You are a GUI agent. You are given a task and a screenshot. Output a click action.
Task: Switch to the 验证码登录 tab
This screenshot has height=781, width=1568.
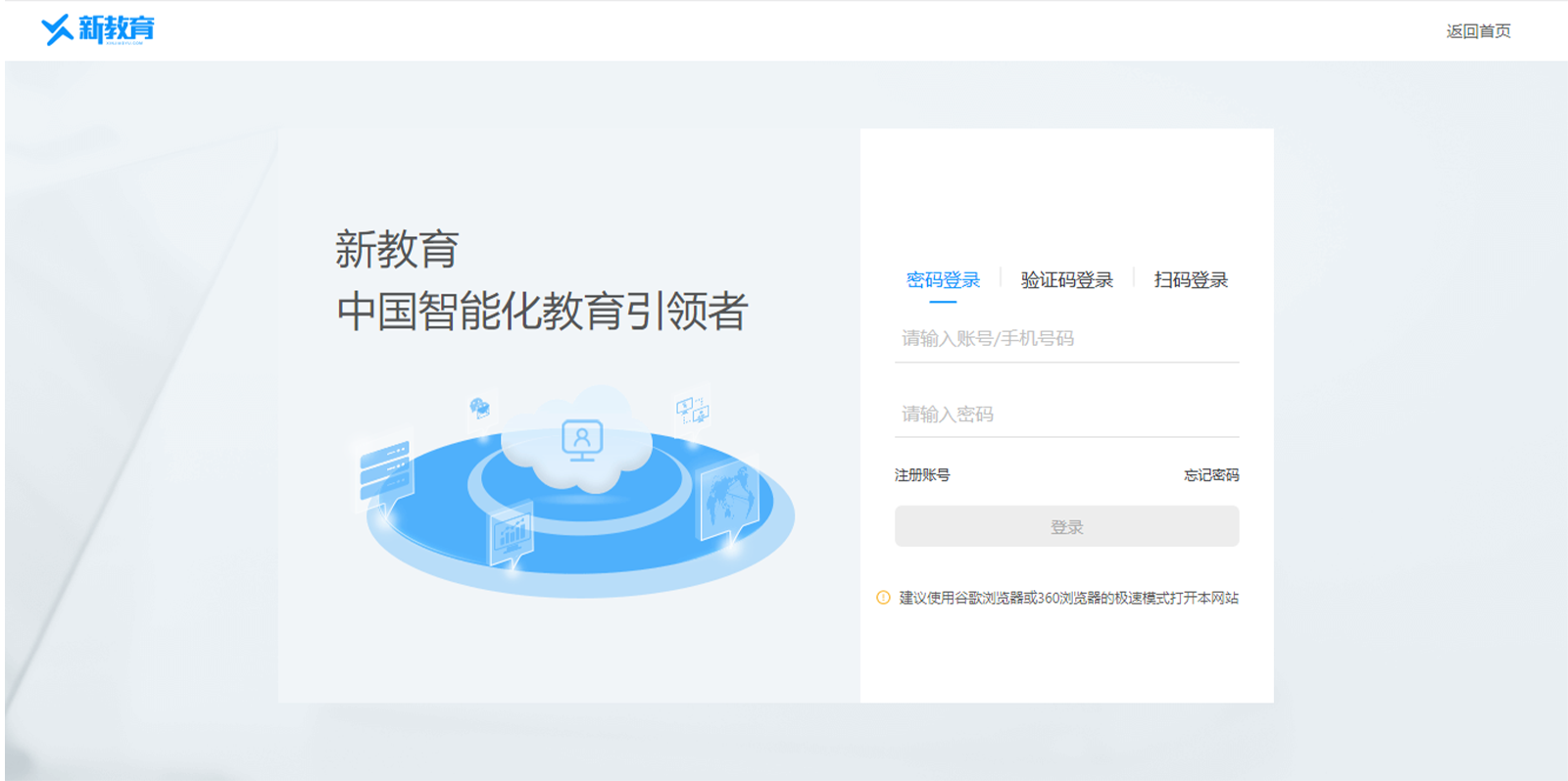coord(1066,280)
